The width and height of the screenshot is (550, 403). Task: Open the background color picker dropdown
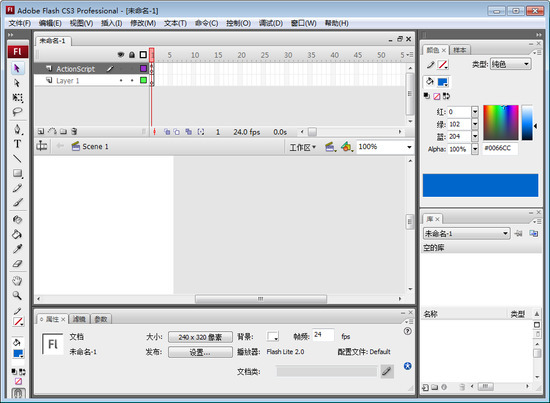[273, 337]
